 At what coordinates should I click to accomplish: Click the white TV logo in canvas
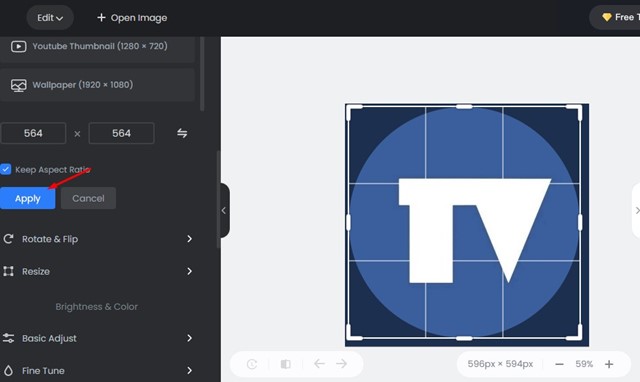(x=475, y=231)
